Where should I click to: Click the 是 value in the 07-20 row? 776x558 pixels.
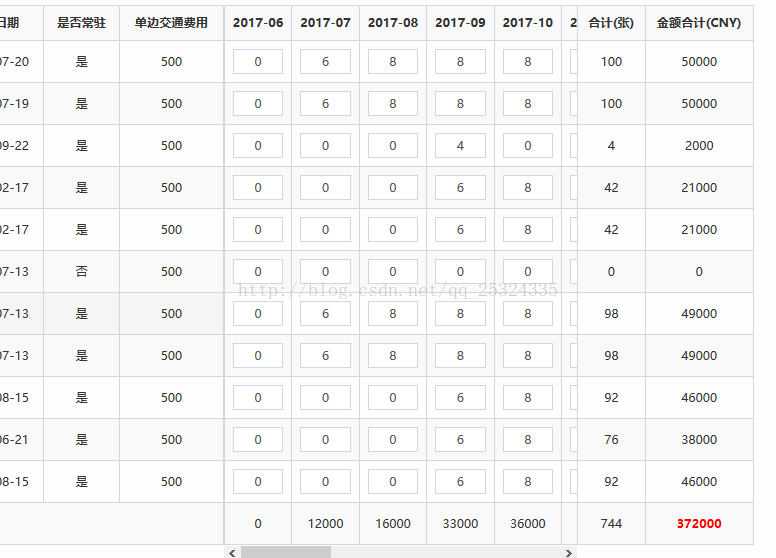(82, 62)
